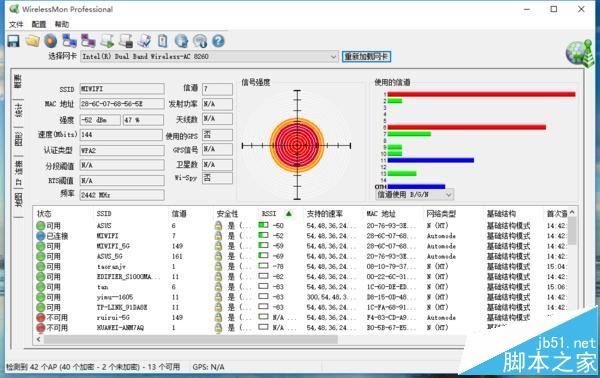Click the lock icon in the MIWIFI_5G row
This screenshot has height=378, width=600.
(x=218, y=246)
